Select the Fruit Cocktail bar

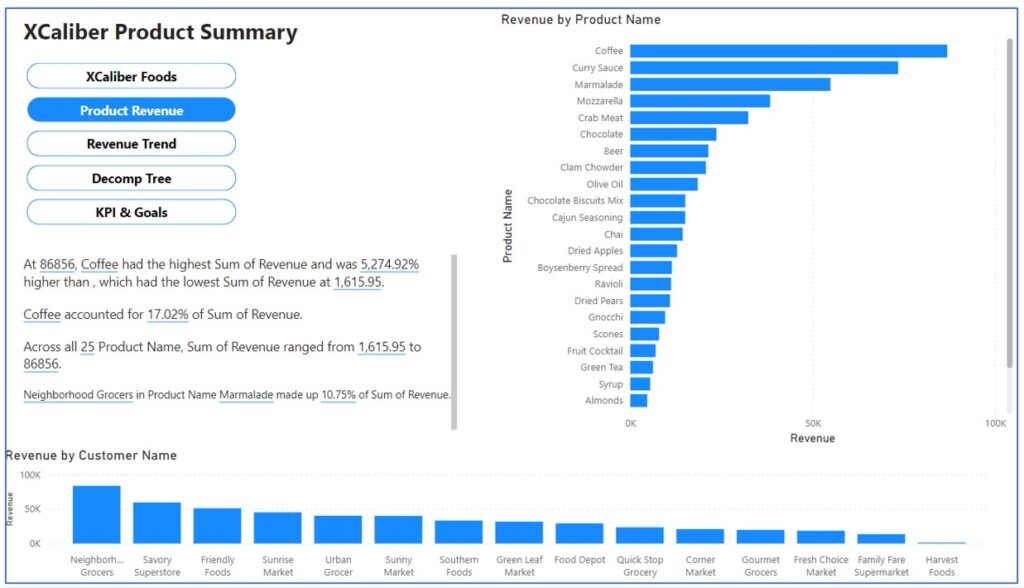[643, 351]
